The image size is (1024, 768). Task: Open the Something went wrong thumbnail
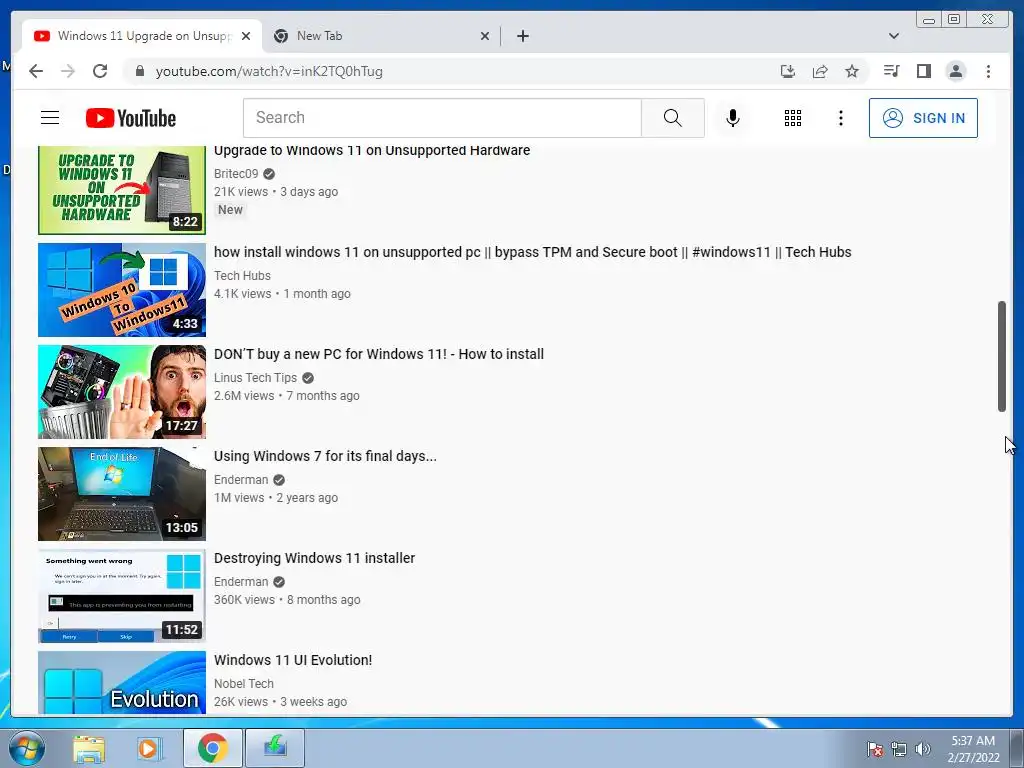tap(121, 596)
